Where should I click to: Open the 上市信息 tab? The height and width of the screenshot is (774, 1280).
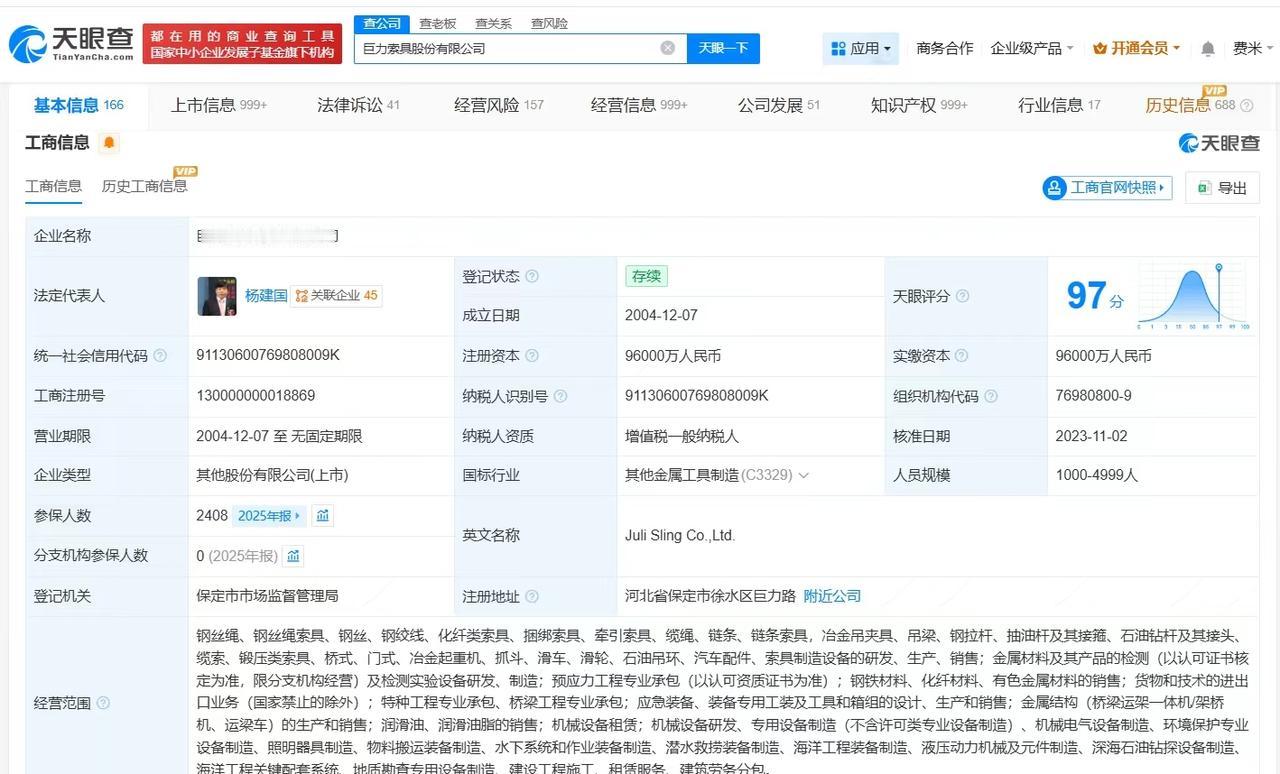pyautogui.click(x=219, y=105)
